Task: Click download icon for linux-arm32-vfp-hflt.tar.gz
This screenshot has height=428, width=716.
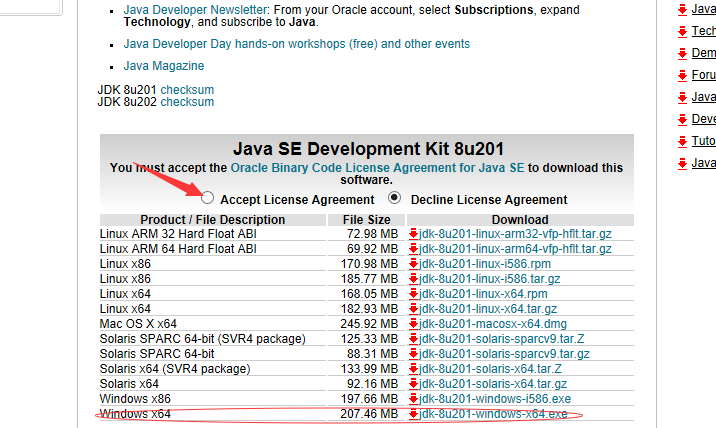Action: point(414,234)
